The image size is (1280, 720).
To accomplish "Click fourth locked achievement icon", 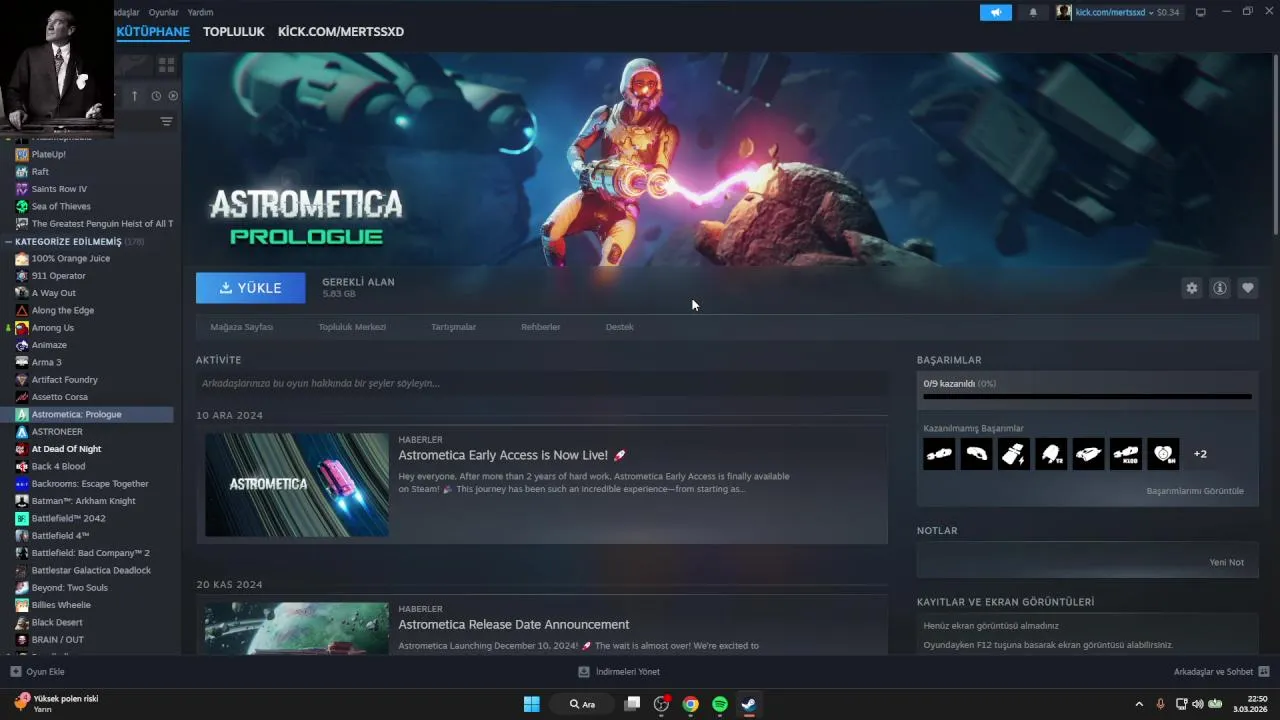I will (x=1051, y=454).
